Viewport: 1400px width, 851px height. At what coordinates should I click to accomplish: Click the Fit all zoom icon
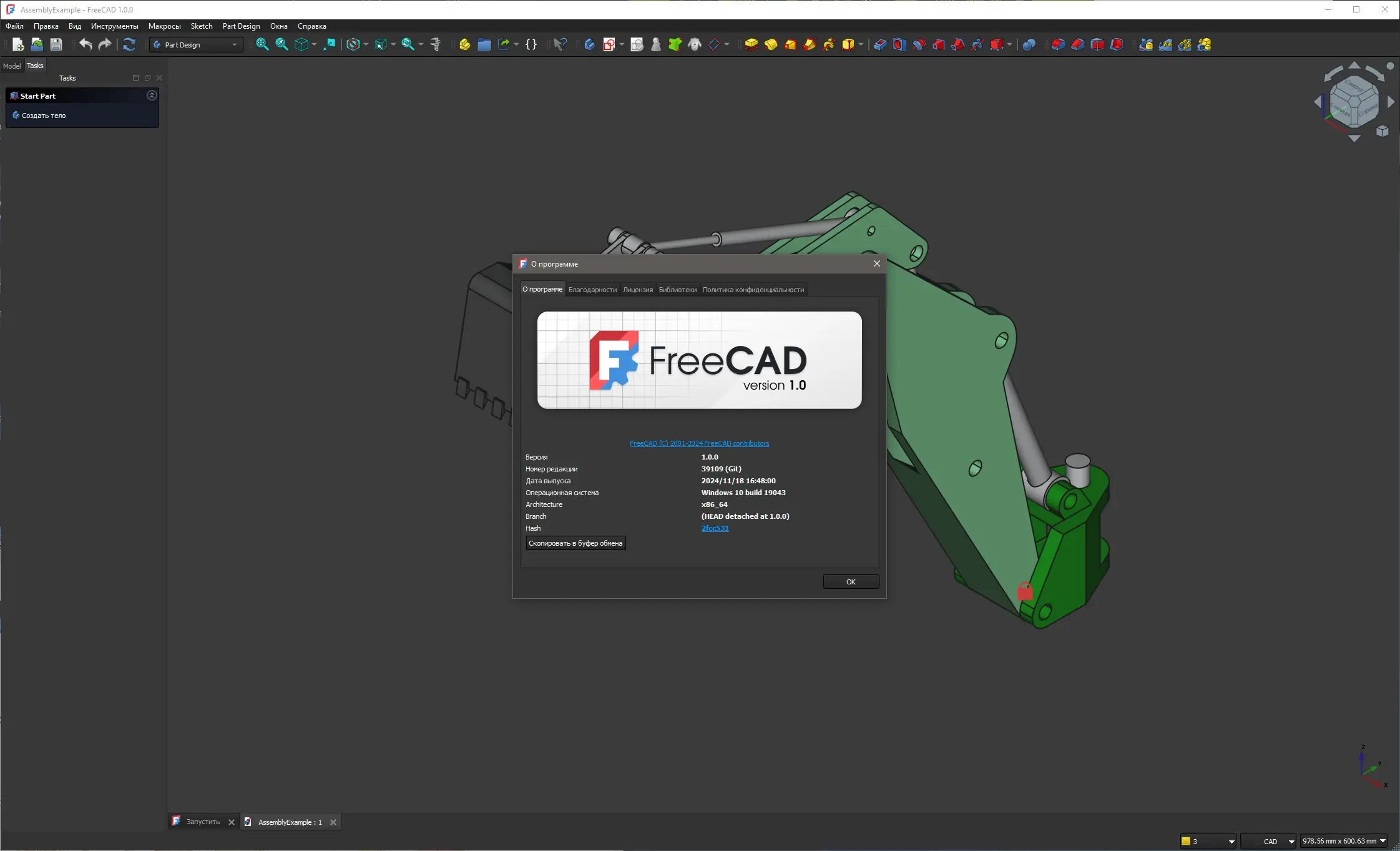pos(262,44)
